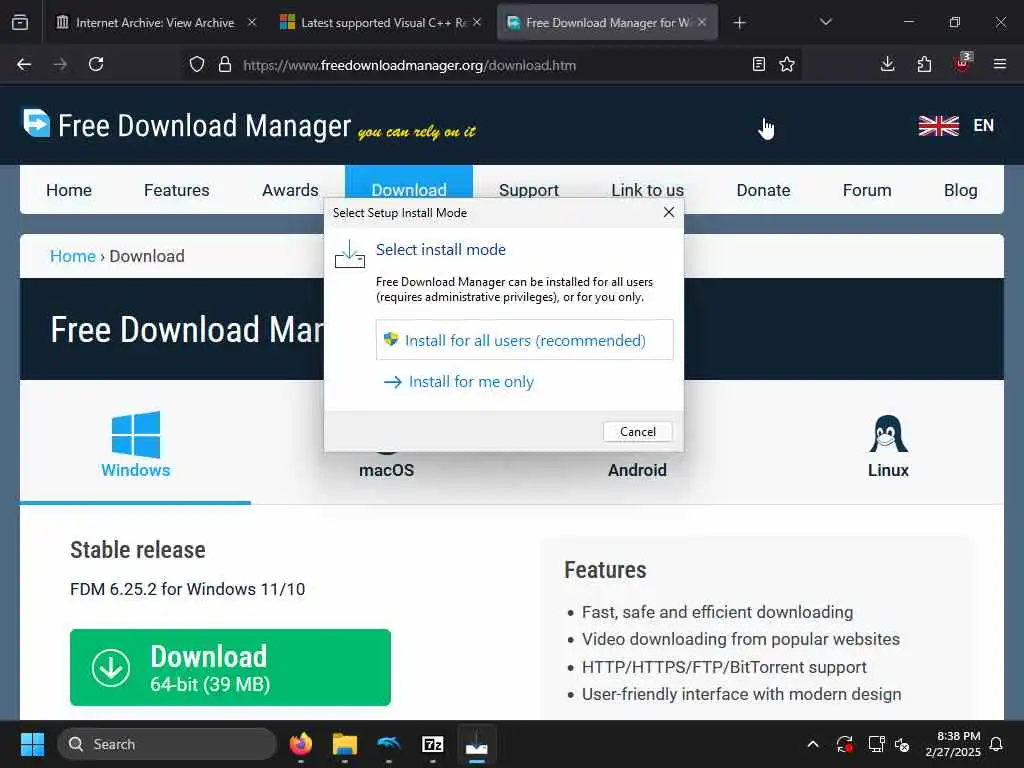Open the Forum navigation item
Screen dimensions: 1024x768
(x=867, y=190)
